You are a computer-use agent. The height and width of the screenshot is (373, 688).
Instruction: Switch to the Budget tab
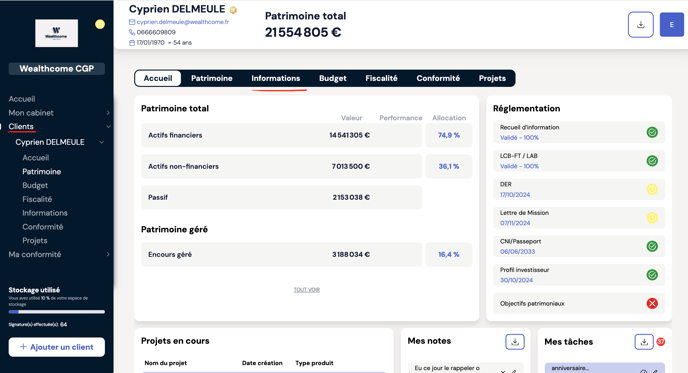pyautogui.click(x=333, y=78)
